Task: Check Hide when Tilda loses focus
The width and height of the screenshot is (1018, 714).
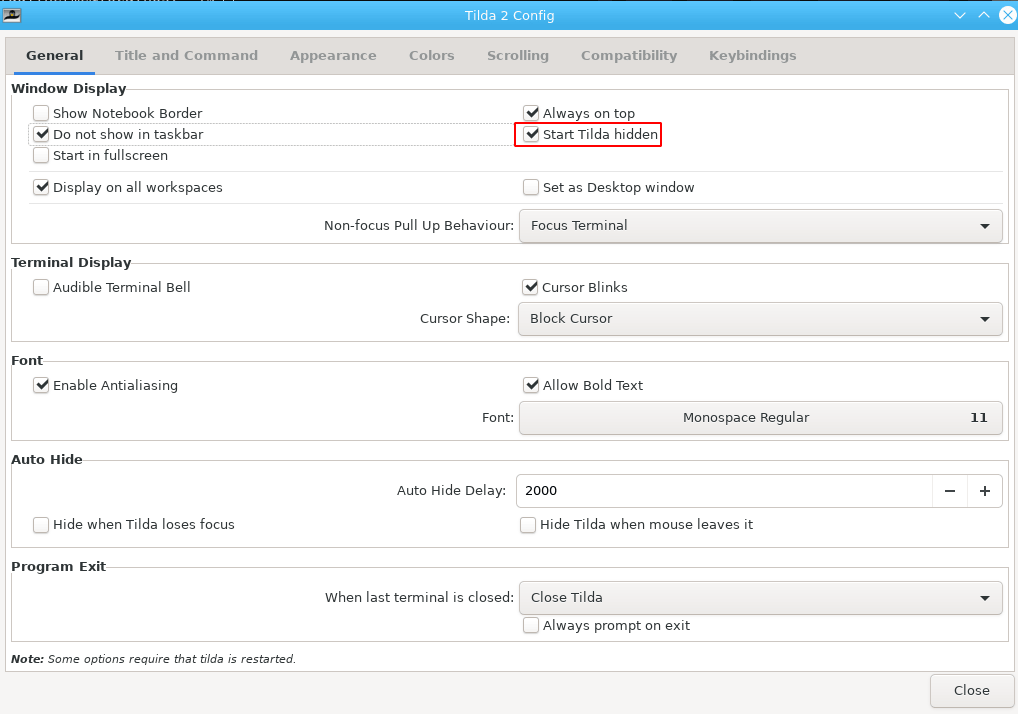Action: click(x=41, y=525)
